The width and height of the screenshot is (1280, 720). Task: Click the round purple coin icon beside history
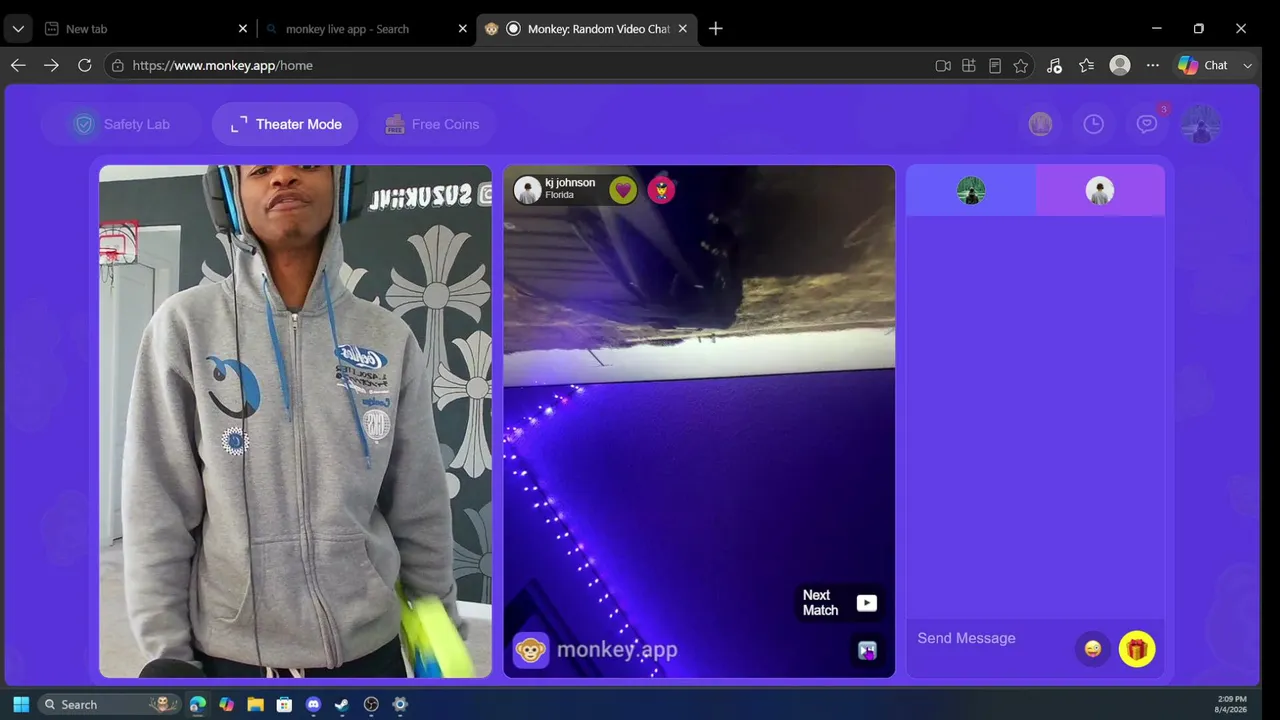tap(1041, 124)
